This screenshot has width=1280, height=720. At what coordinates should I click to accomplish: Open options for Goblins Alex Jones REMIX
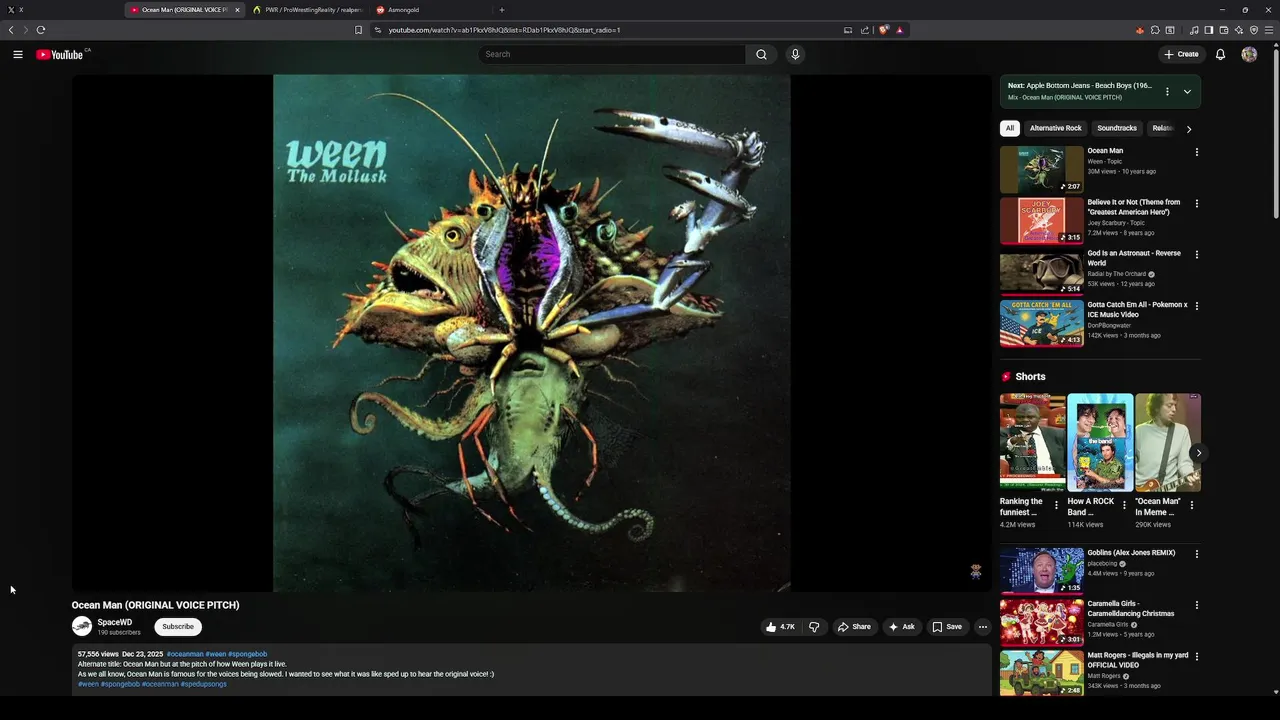click(x=1197, y=553)
